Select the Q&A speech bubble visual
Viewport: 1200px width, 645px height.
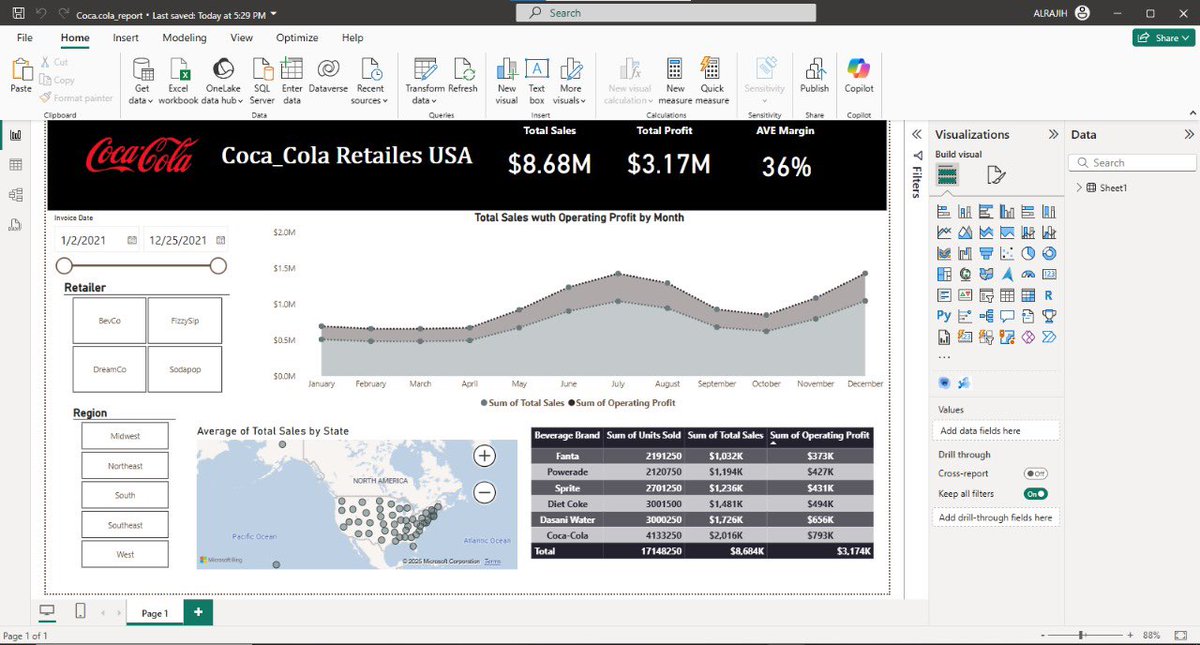(x=1006, y=315)
